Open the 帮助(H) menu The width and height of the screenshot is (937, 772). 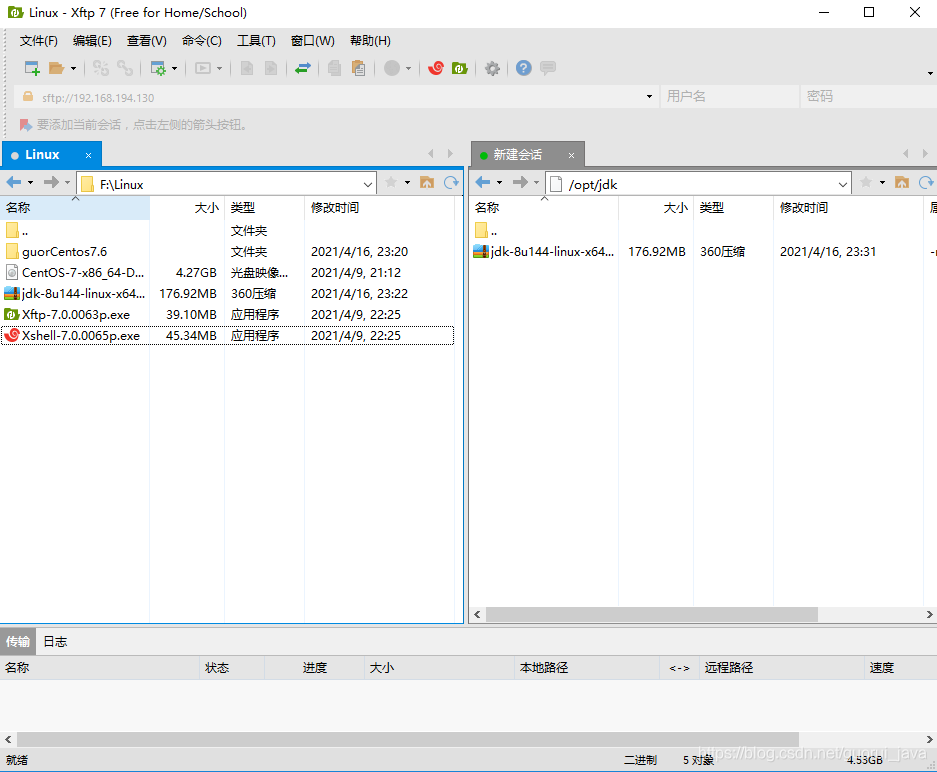pyautogui.click(x=370, y=41)
